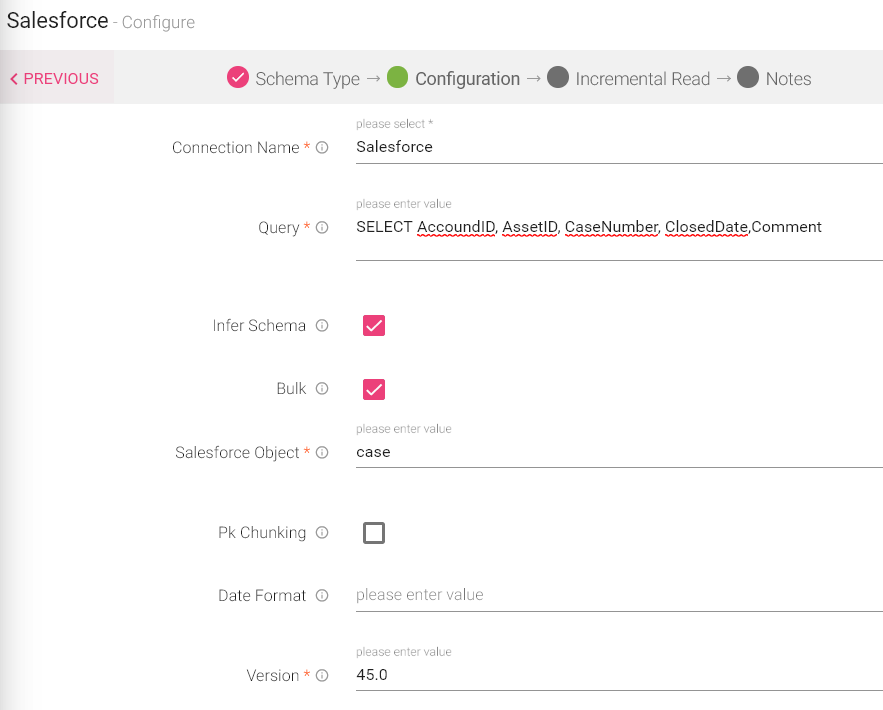The width and height of the screenshot is (883, 710).
Task: Click the info icon next to Date Format
Action: (321, 595)
